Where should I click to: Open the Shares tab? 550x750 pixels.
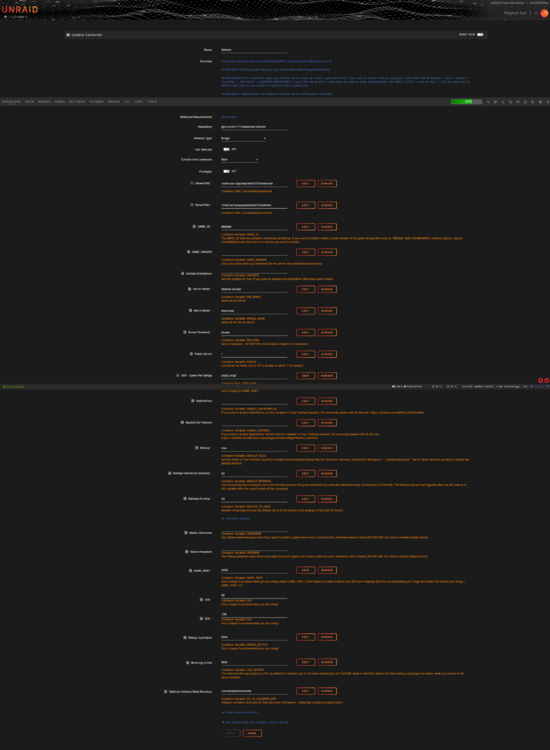44,101
